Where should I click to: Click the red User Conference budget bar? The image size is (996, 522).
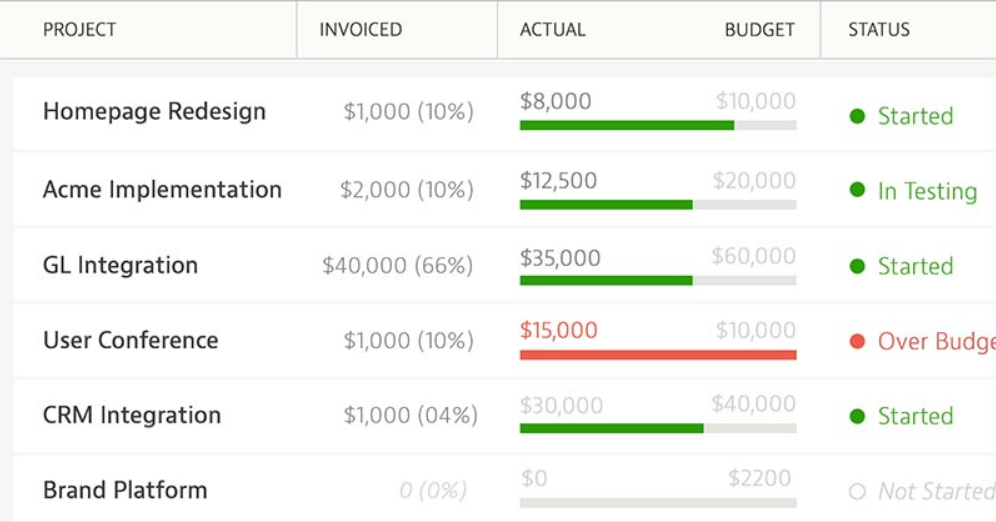coord(658,354)
